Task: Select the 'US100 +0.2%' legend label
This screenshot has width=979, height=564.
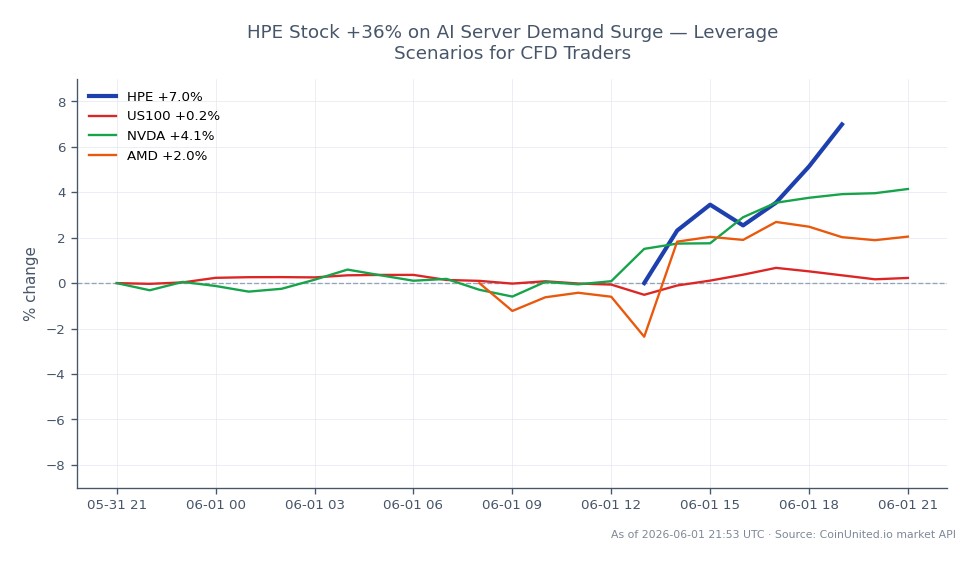Action: [x=173, y=116]
